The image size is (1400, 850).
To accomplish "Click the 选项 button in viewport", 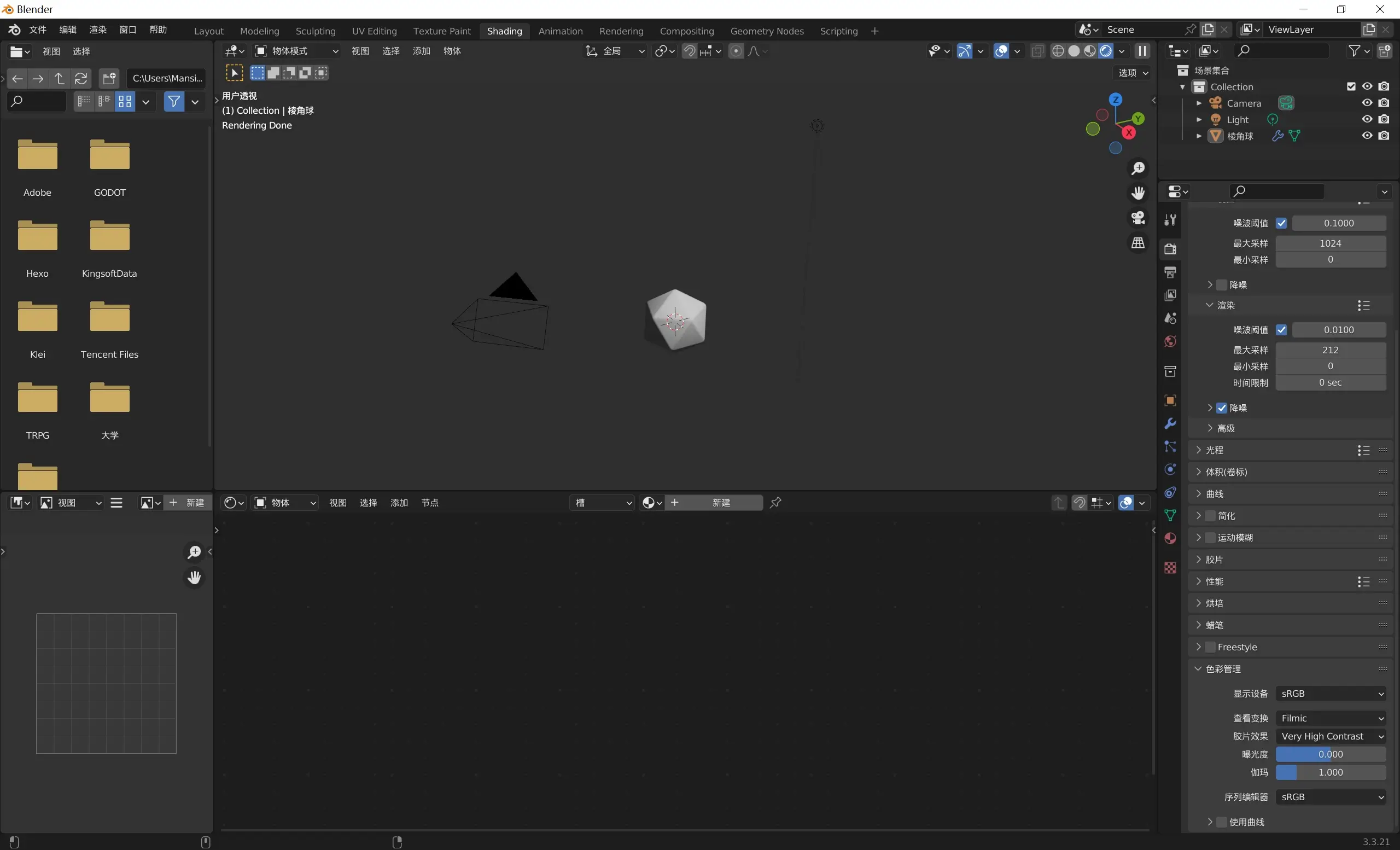I will pyautogui.click(x=1133, y=73).
